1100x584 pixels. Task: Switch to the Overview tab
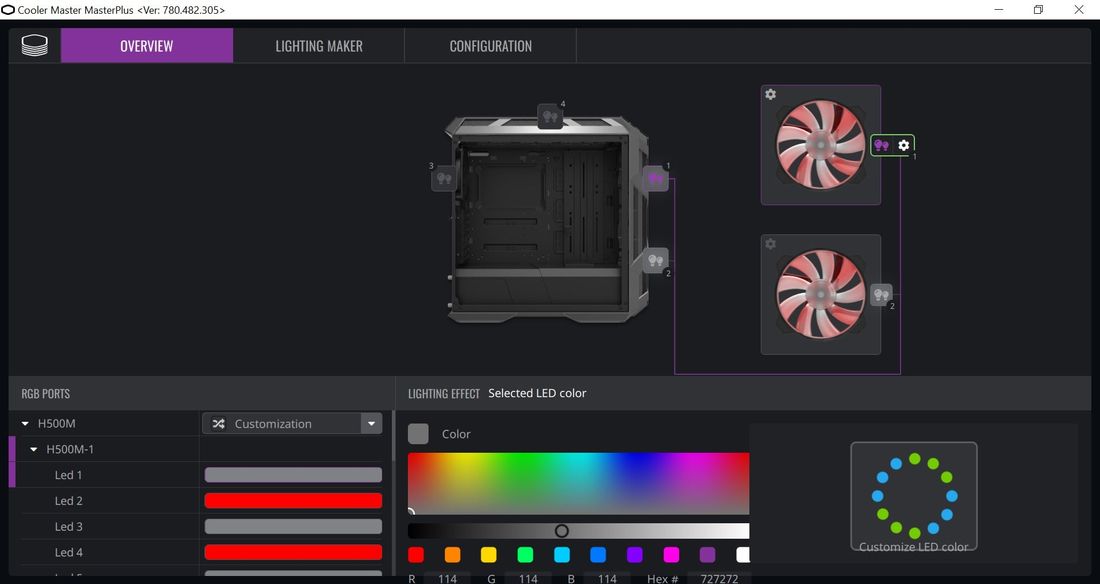pyautogui.click(x=147, y=46)
